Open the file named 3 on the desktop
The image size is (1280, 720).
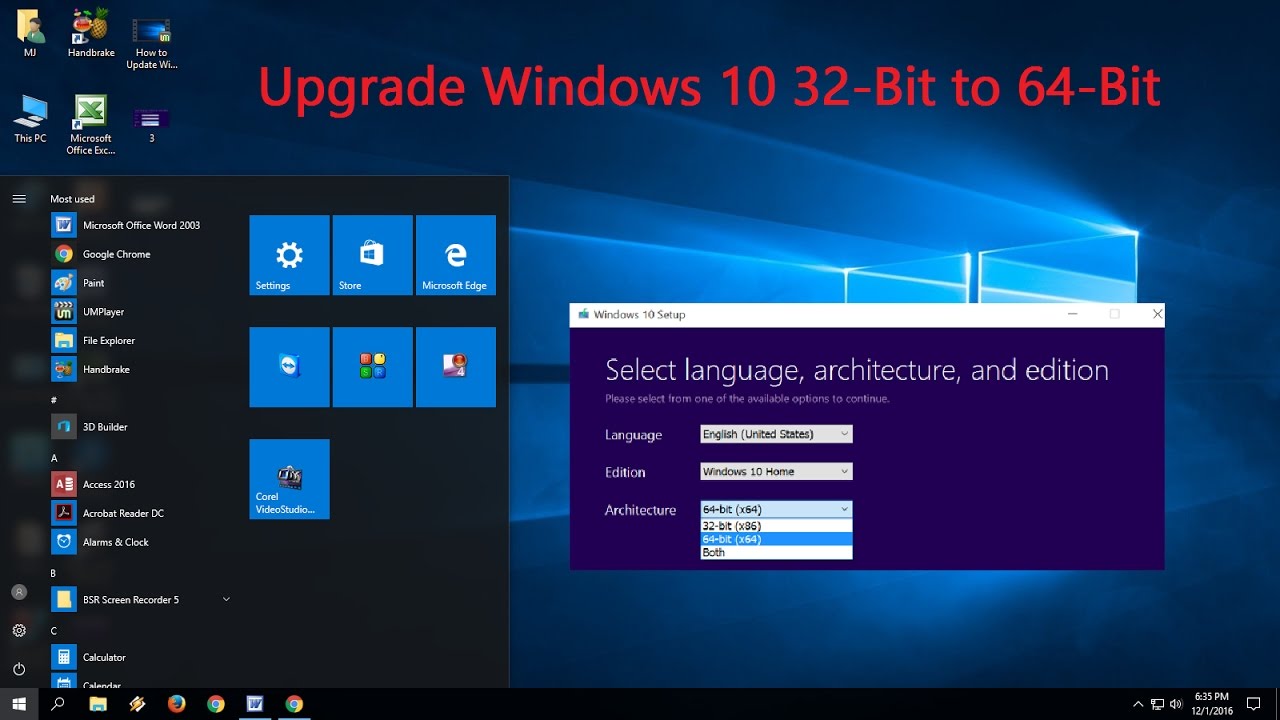151,125
